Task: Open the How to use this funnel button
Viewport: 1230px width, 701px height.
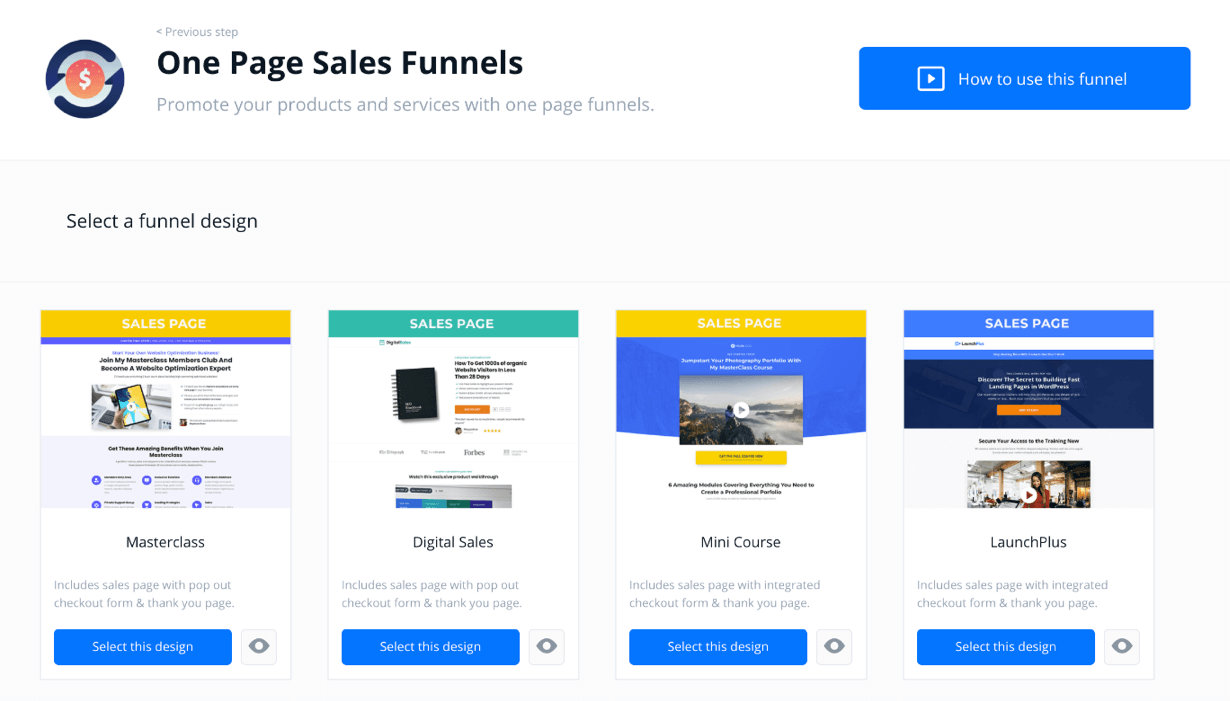Action: 1024,78
